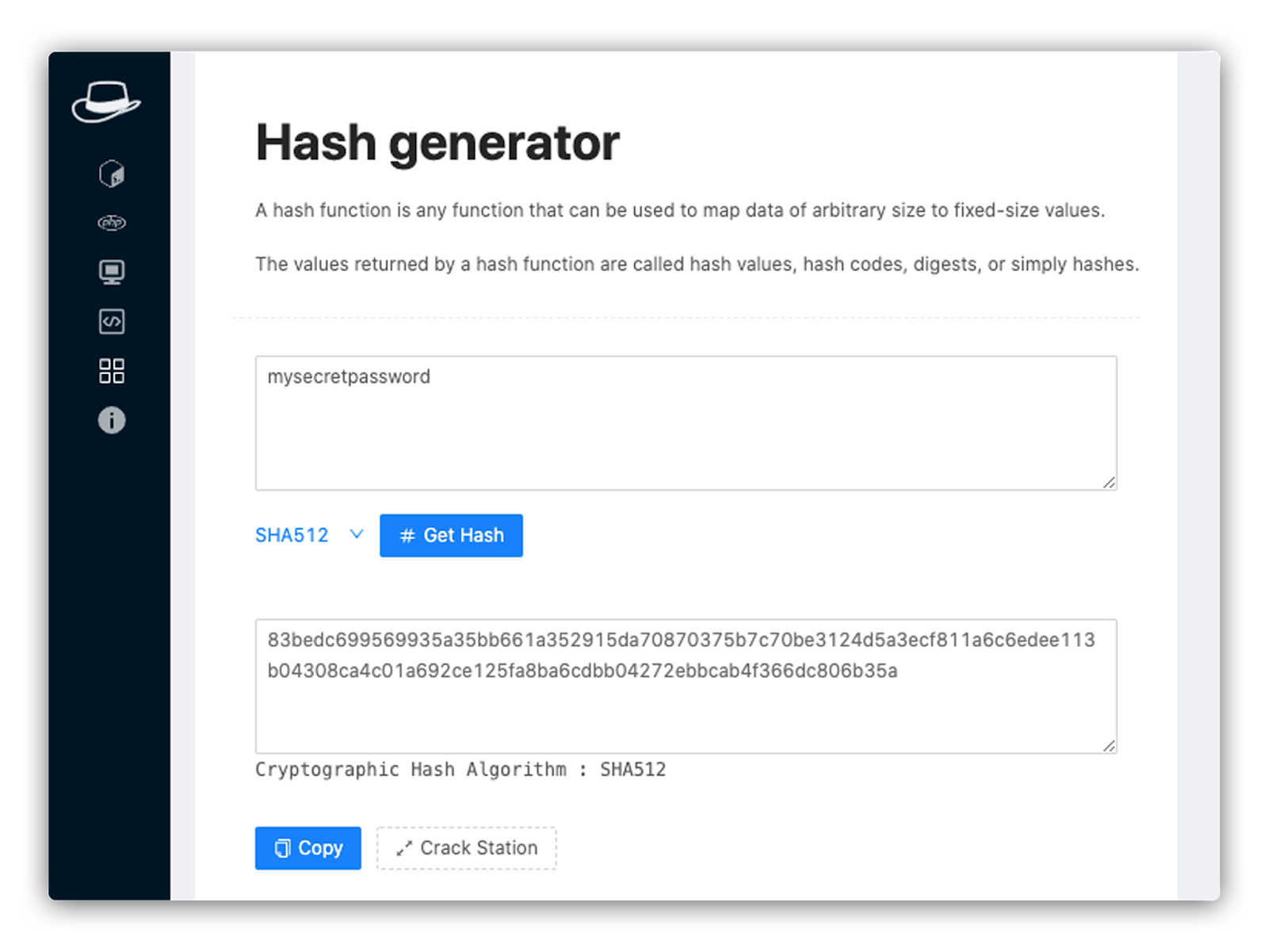Screen dimensions: 1268x952
Task: Select the four-squares grid icon
Action: point(112,371)
